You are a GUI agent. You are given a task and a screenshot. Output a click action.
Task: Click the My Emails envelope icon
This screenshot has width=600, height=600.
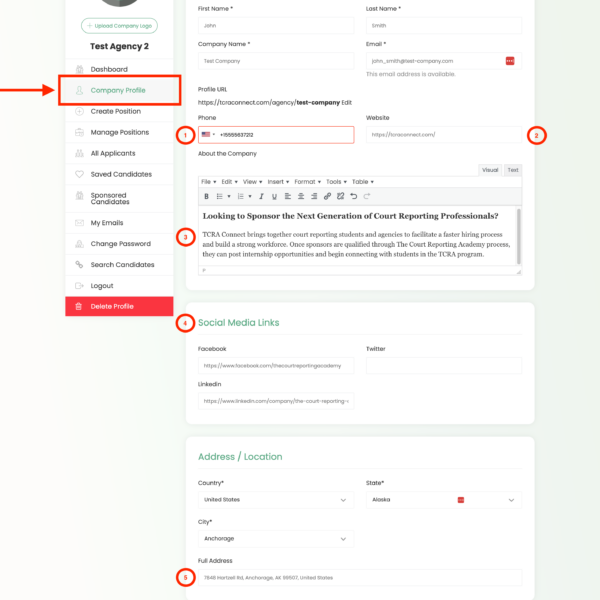(79, 223)
